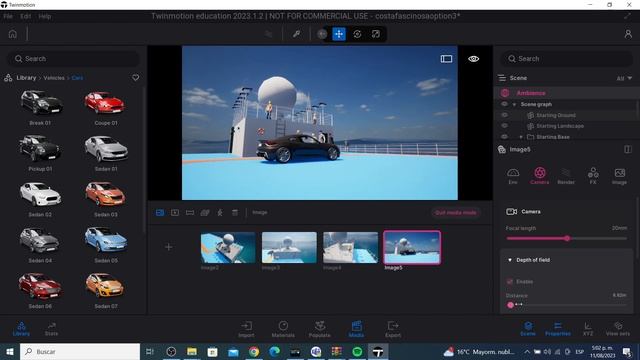The image size is (640, 360).
Task: Enable depth of field checkbox
Action: [509, 281]
